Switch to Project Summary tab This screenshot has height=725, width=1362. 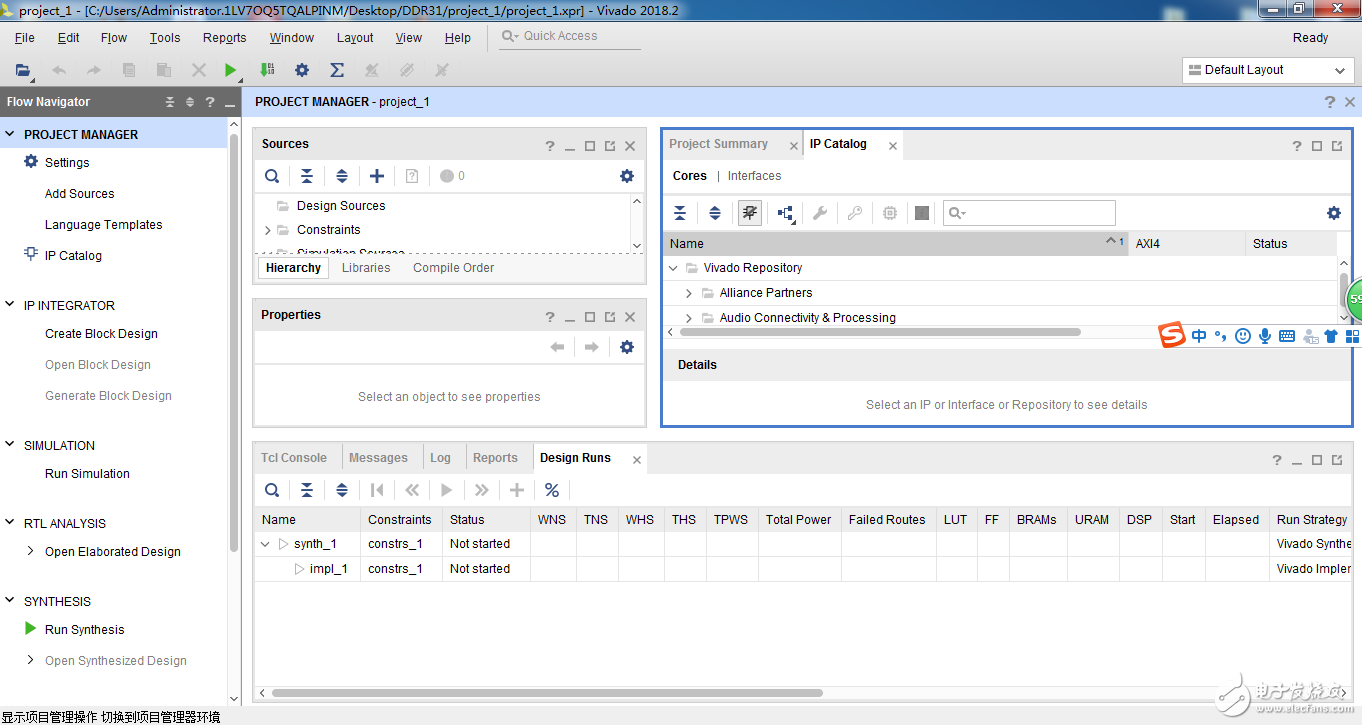click(x=719, y=144)
